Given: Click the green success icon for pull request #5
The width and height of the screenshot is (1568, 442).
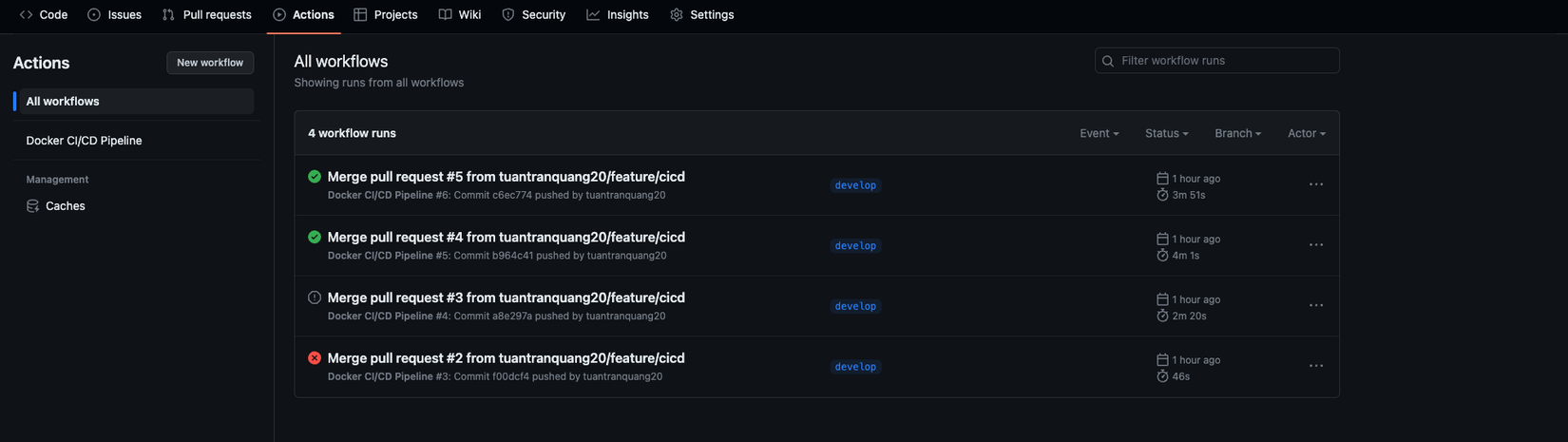Looking at the screenshot, I should (x=315, y=177).
